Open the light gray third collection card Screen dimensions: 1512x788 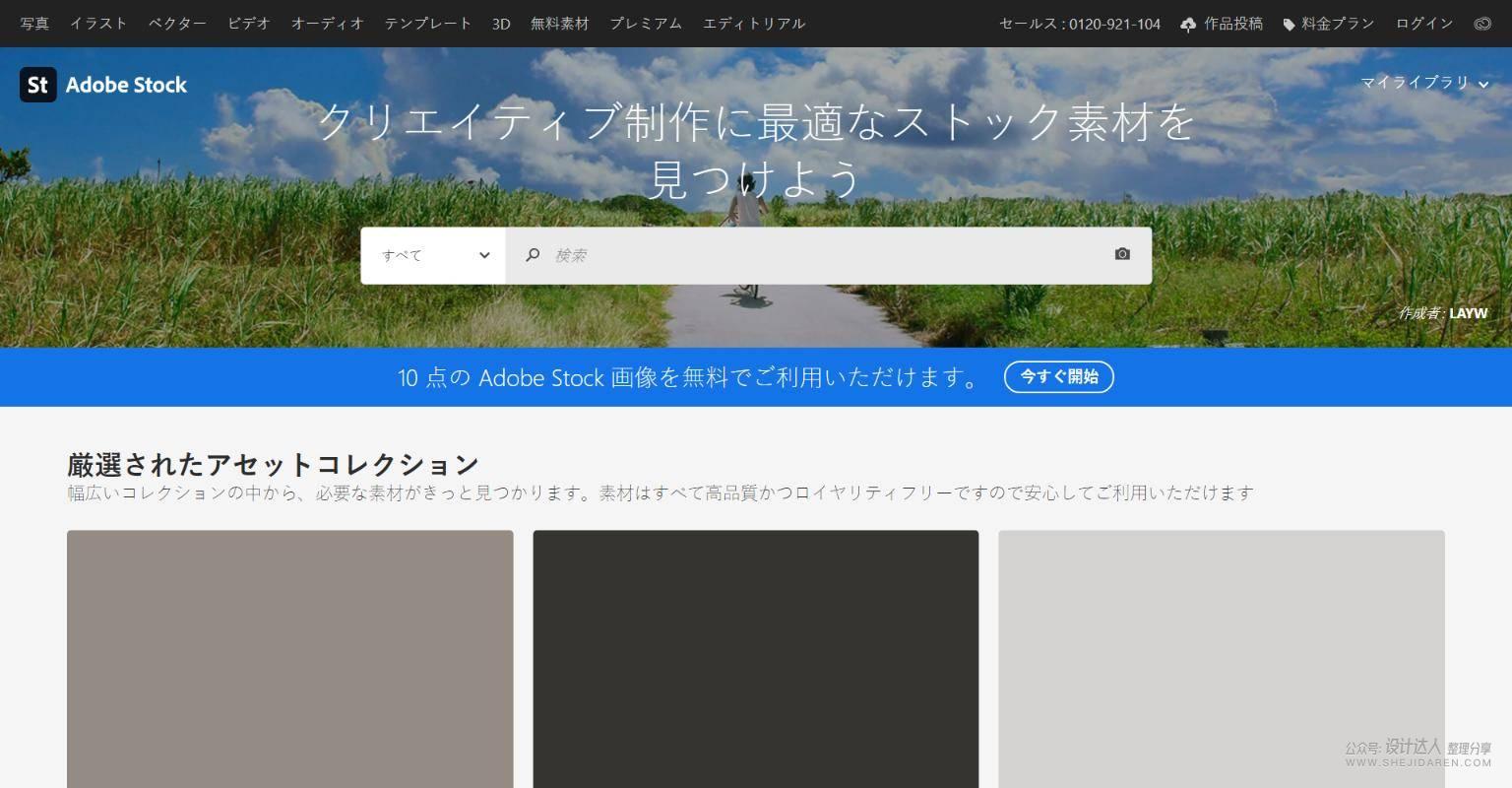1222,659
